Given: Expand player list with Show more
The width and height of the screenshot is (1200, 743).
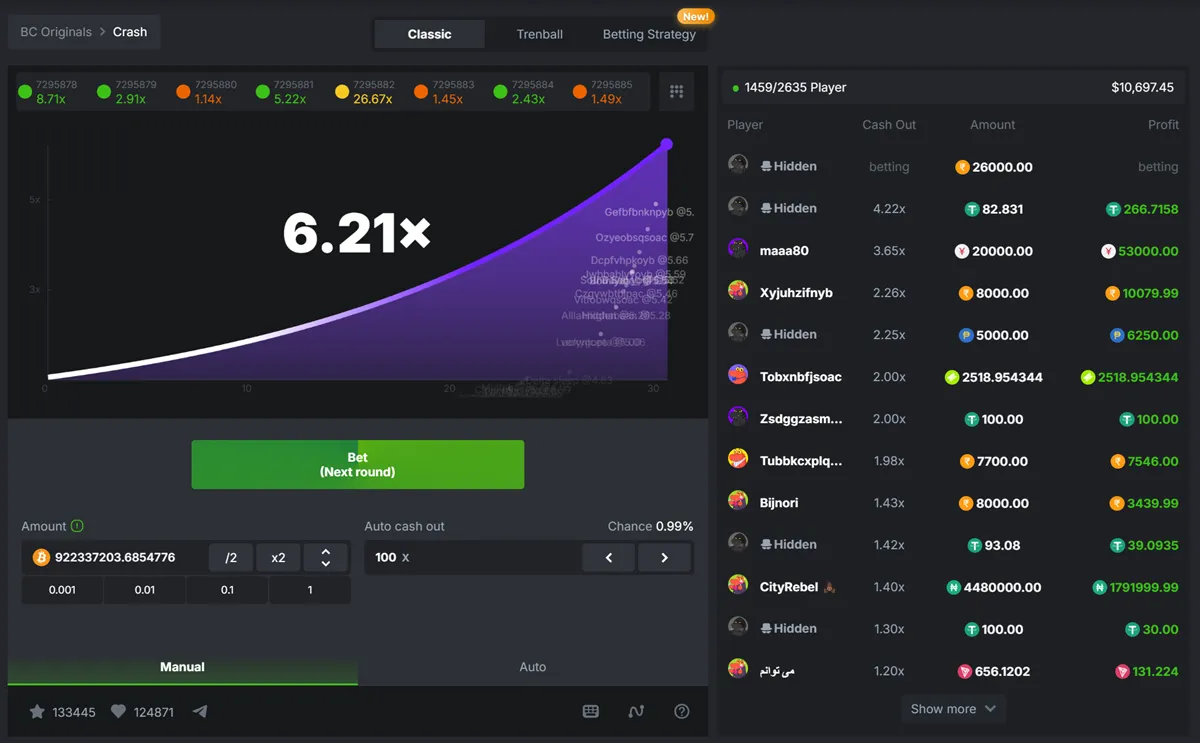Looking at the screenshot, I should 952,709.
